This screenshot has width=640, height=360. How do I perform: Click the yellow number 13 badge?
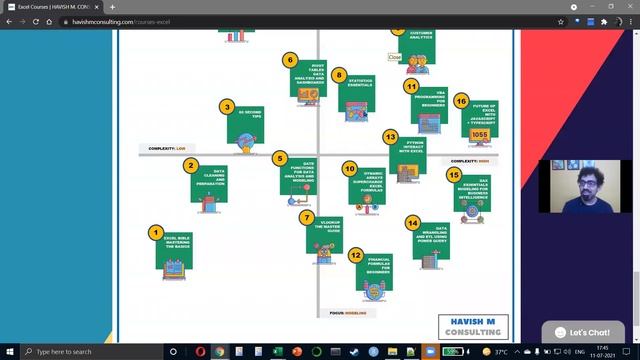click(390, 137)
